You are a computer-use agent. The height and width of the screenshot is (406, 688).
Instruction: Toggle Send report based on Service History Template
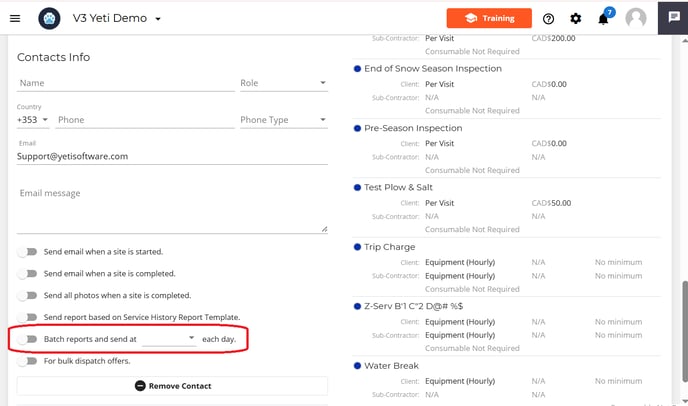28,317
